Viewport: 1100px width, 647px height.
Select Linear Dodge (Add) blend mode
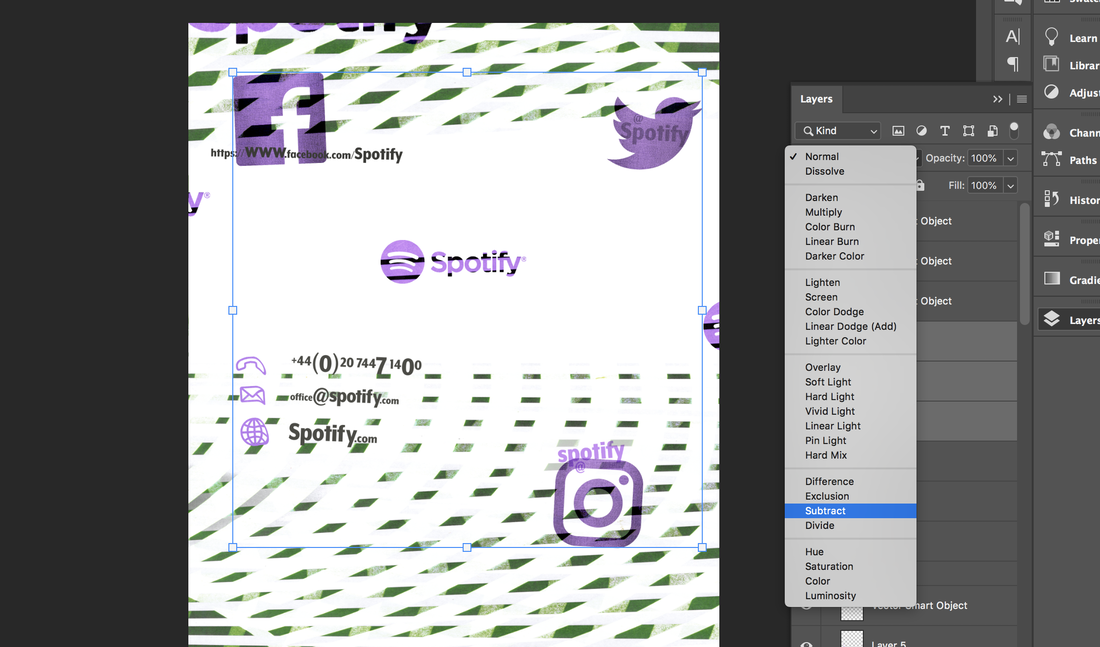(850, 326)
